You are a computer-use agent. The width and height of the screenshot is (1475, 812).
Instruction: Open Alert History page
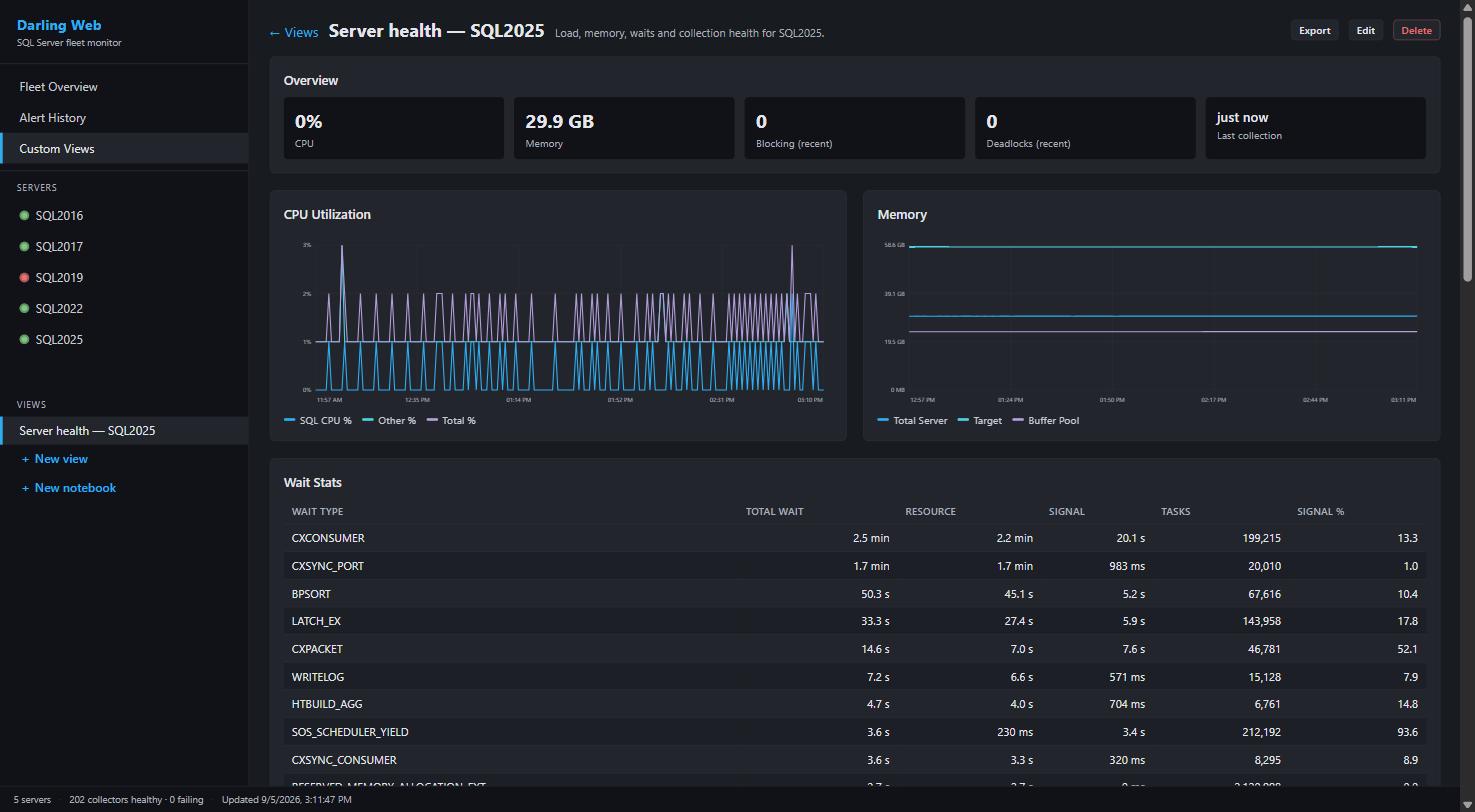[x=124, y=118]
